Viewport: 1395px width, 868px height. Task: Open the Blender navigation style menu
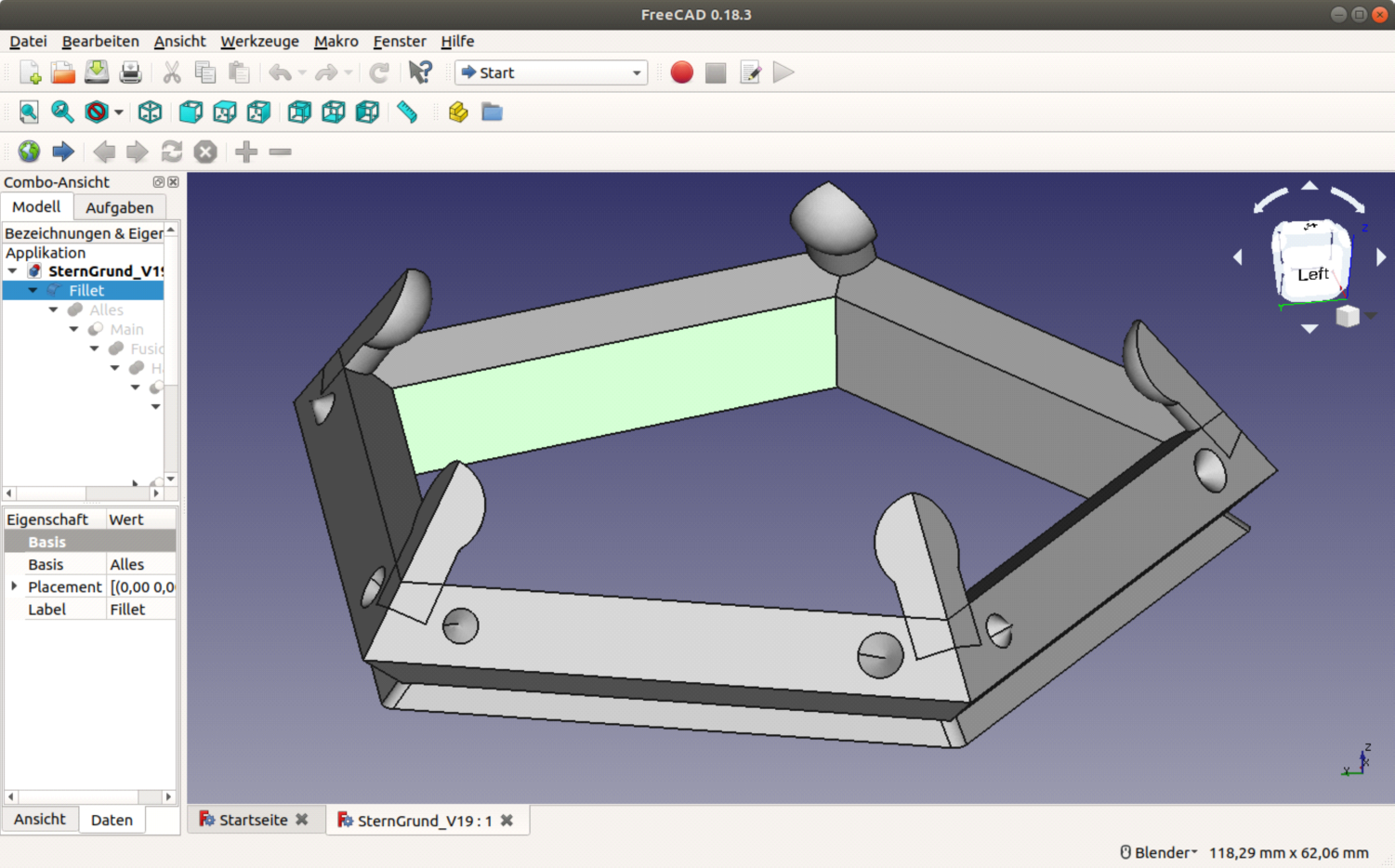coord(1159,852)
